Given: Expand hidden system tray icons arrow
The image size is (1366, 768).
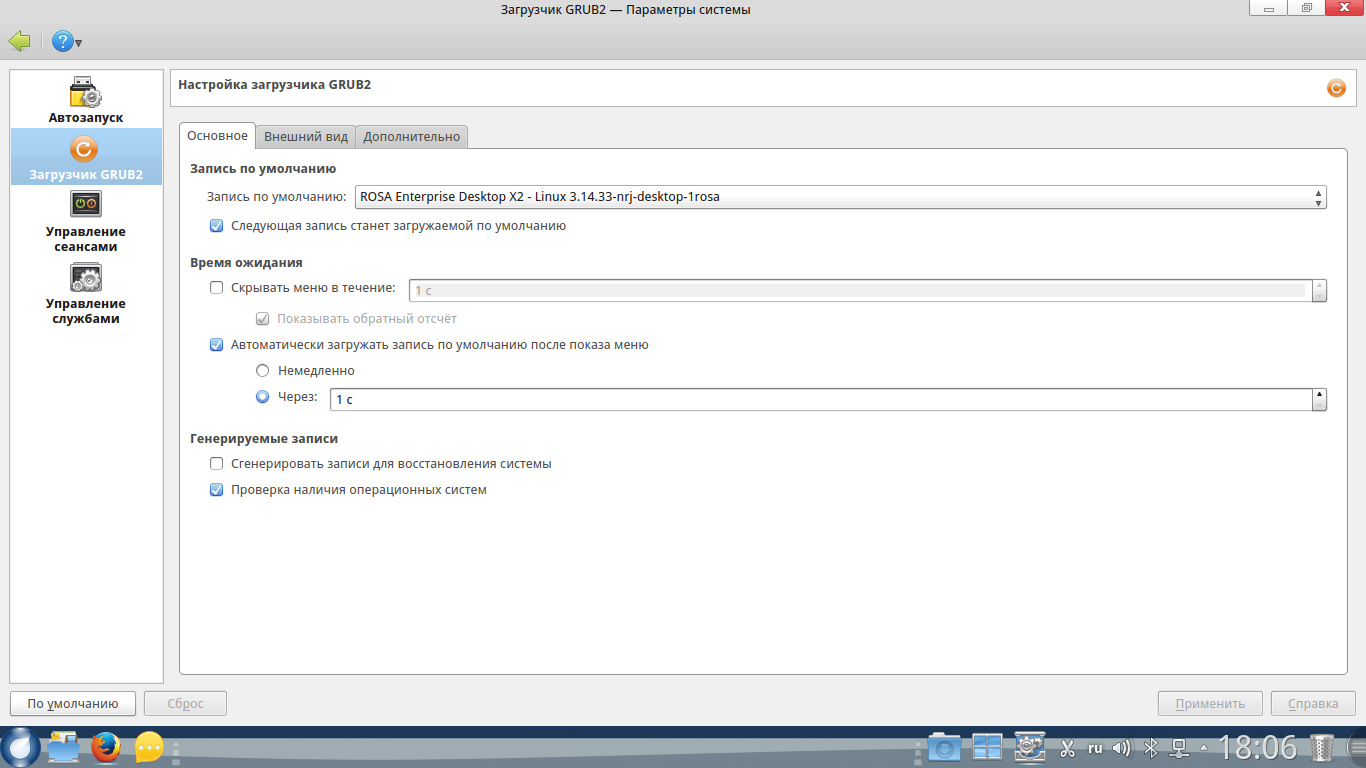Looking at the screenshot, I should click(1204, 748).
